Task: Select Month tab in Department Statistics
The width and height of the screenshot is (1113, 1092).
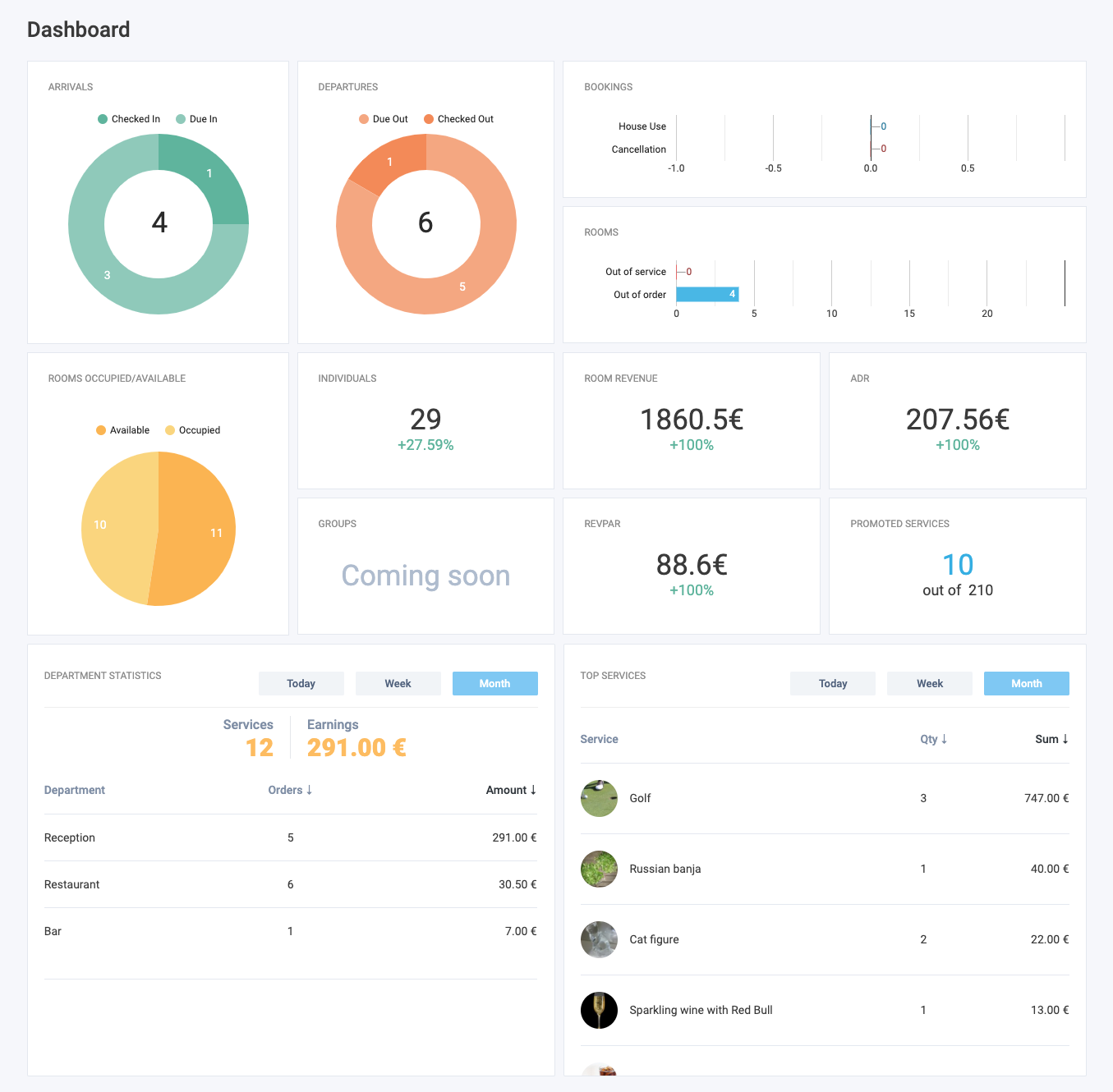Action: (x=495, y=683)
